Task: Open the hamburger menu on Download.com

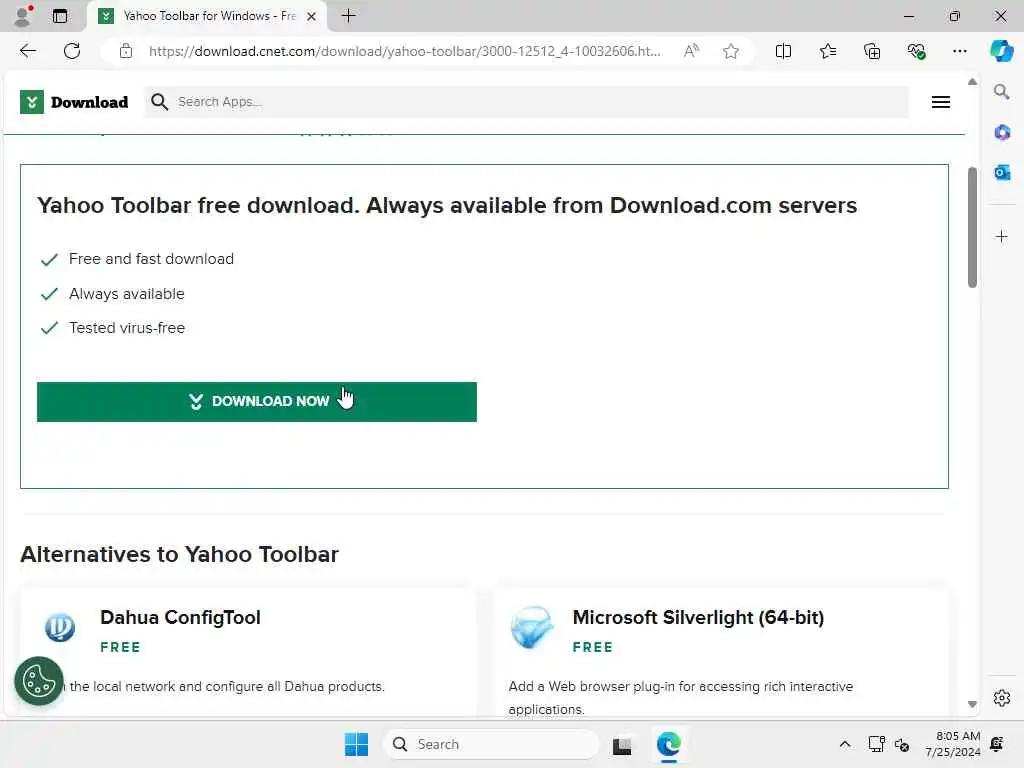Action: 940,102
